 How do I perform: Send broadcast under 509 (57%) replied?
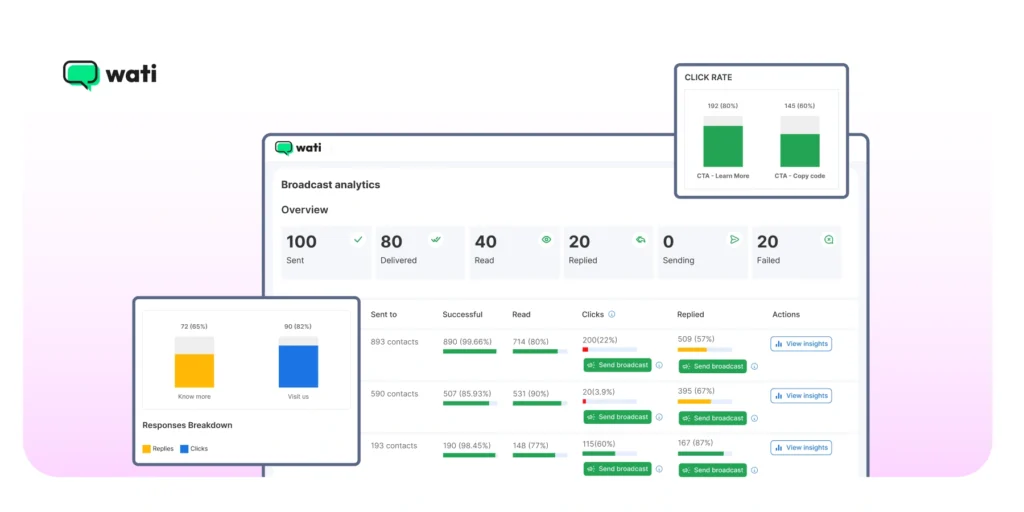712,366
